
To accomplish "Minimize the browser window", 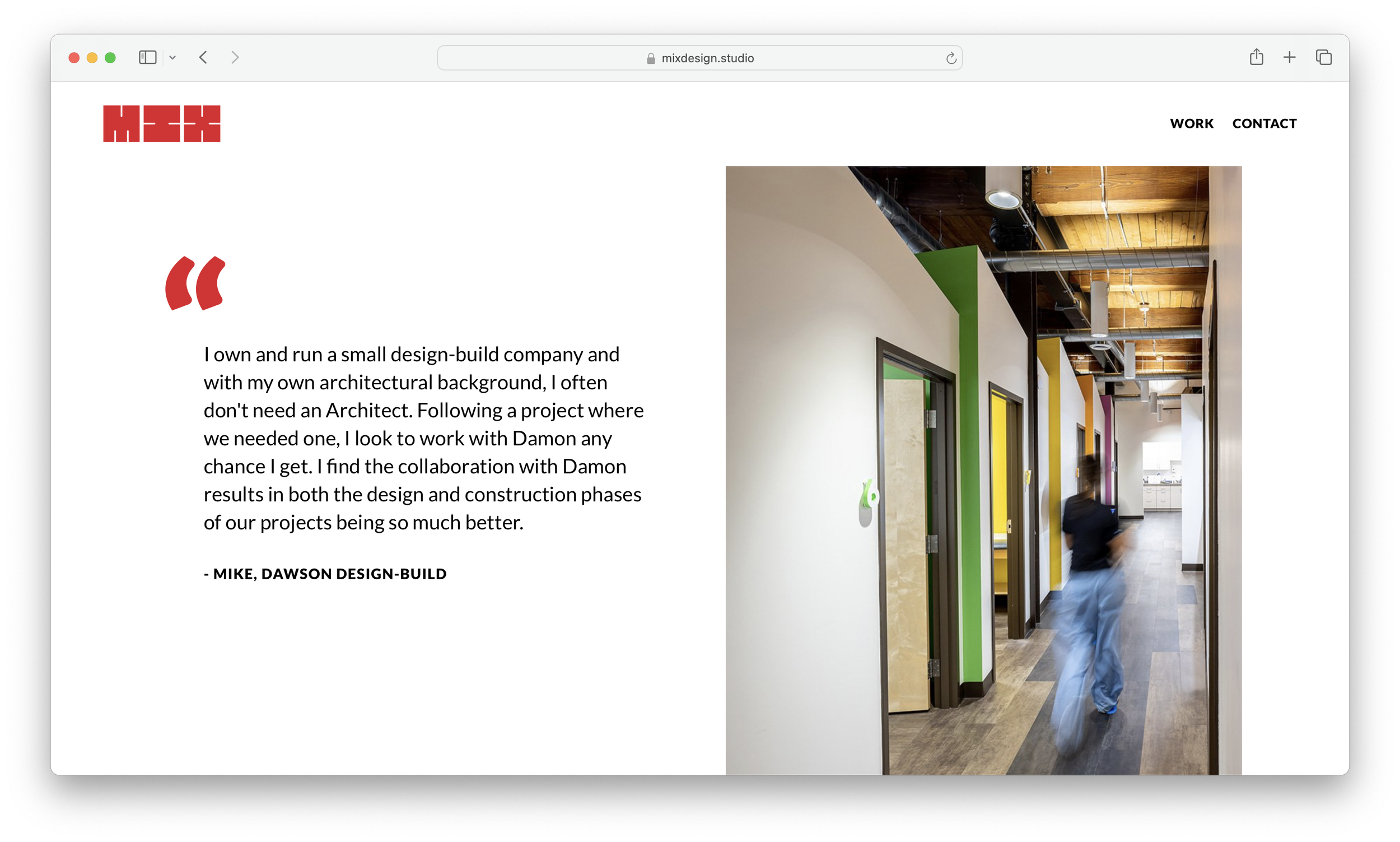I will coord(91,57).
